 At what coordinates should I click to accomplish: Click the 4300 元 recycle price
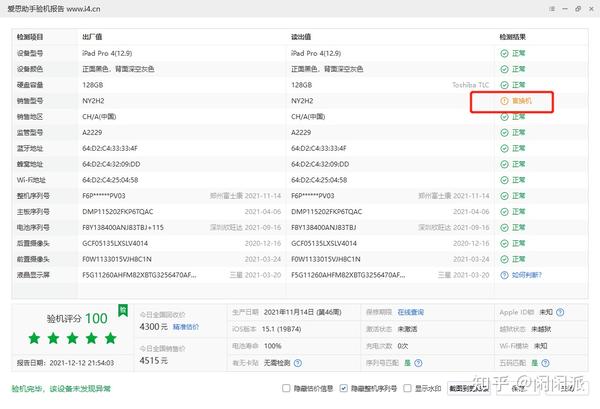click(153, 327)
